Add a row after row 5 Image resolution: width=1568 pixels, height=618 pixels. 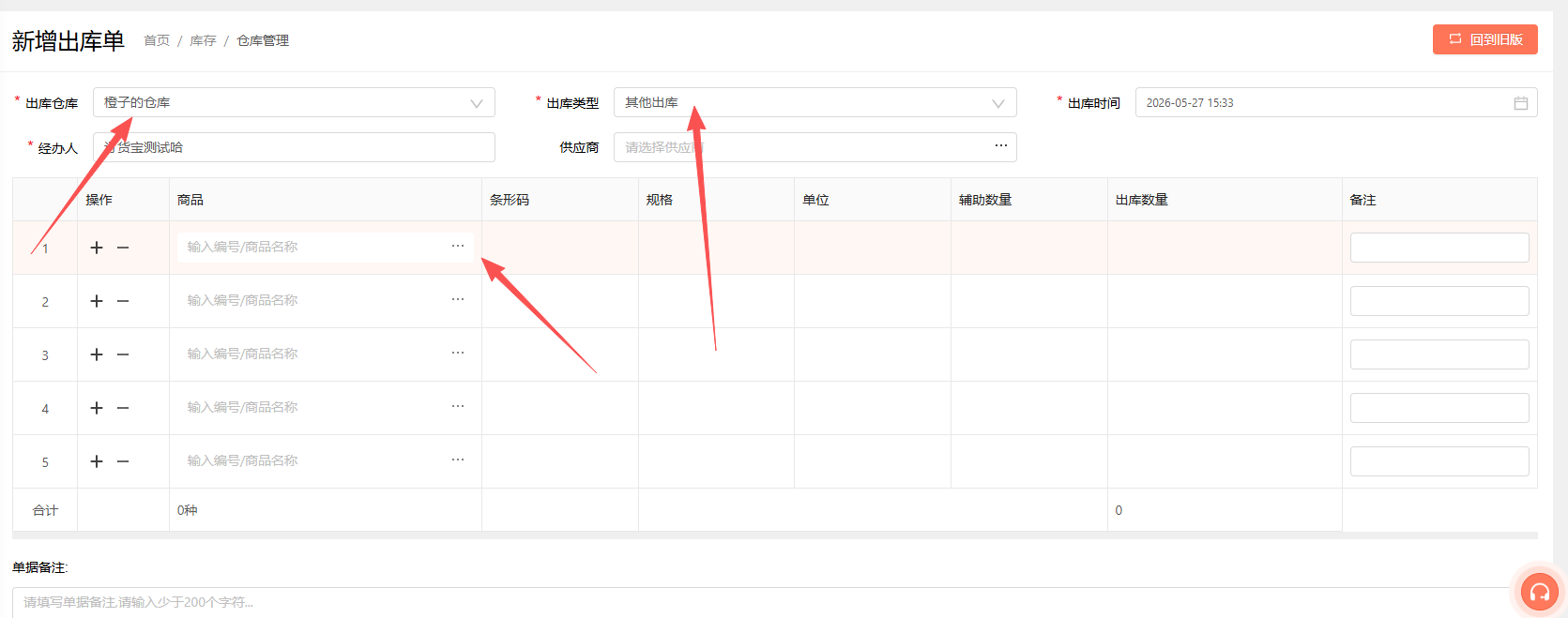(97, 461)
